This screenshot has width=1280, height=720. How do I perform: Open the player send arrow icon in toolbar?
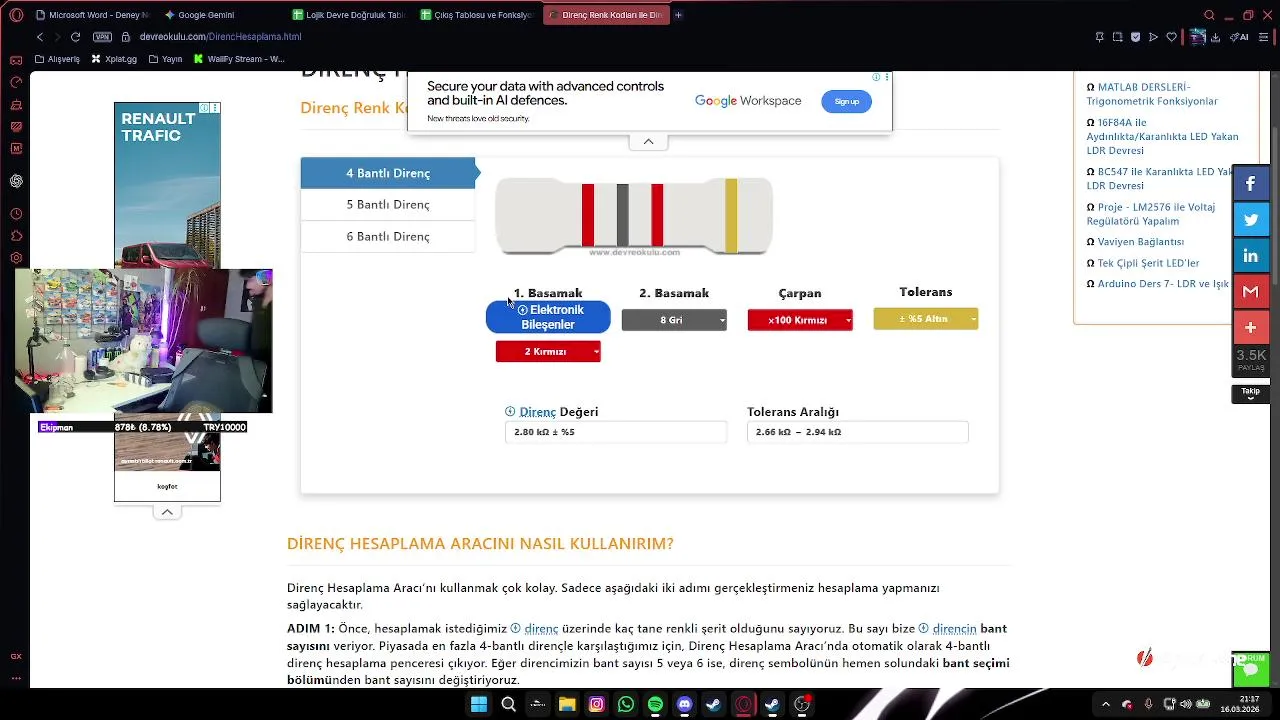tap(1153, 37)
